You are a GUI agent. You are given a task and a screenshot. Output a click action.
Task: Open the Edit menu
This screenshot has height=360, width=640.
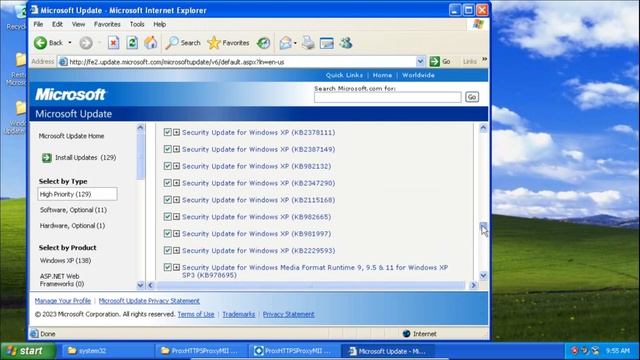point(57,24)
